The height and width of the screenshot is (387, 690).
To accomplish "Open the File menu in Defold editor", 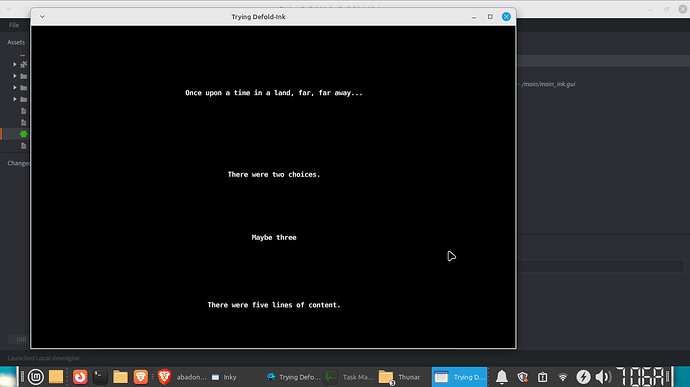I will point(14,25).
